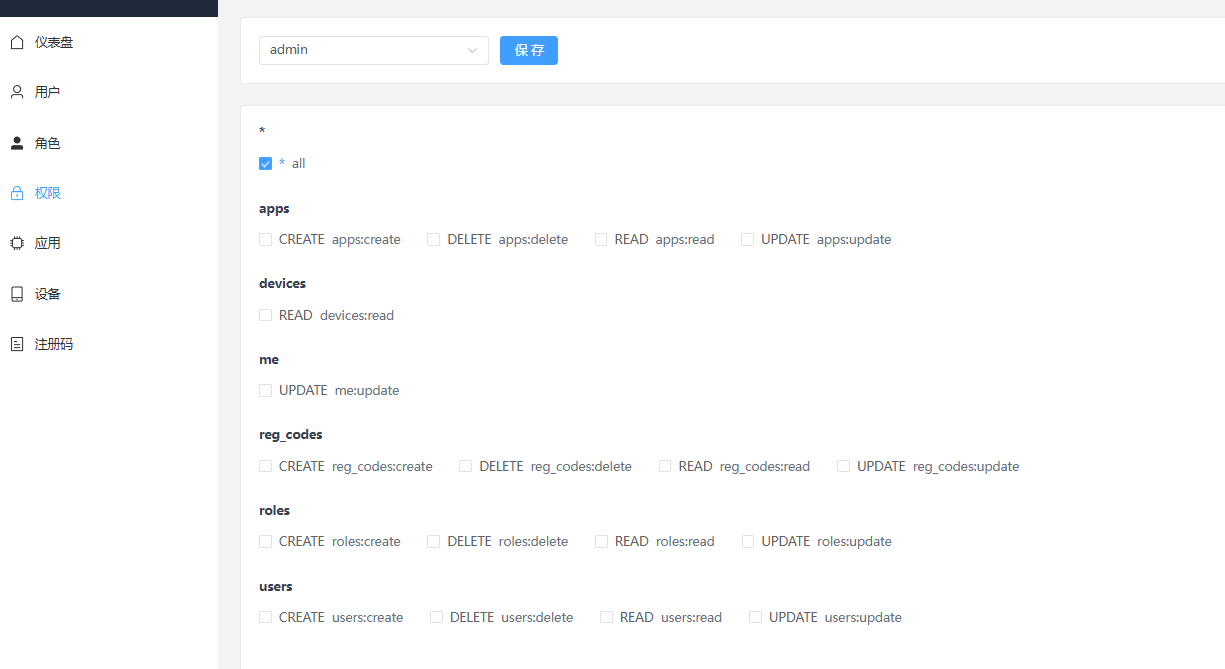Uncheck the all permissions checkbox
Image resolution: width=1225 pixels, height=669 pixels.
click(x=266, y=164)
